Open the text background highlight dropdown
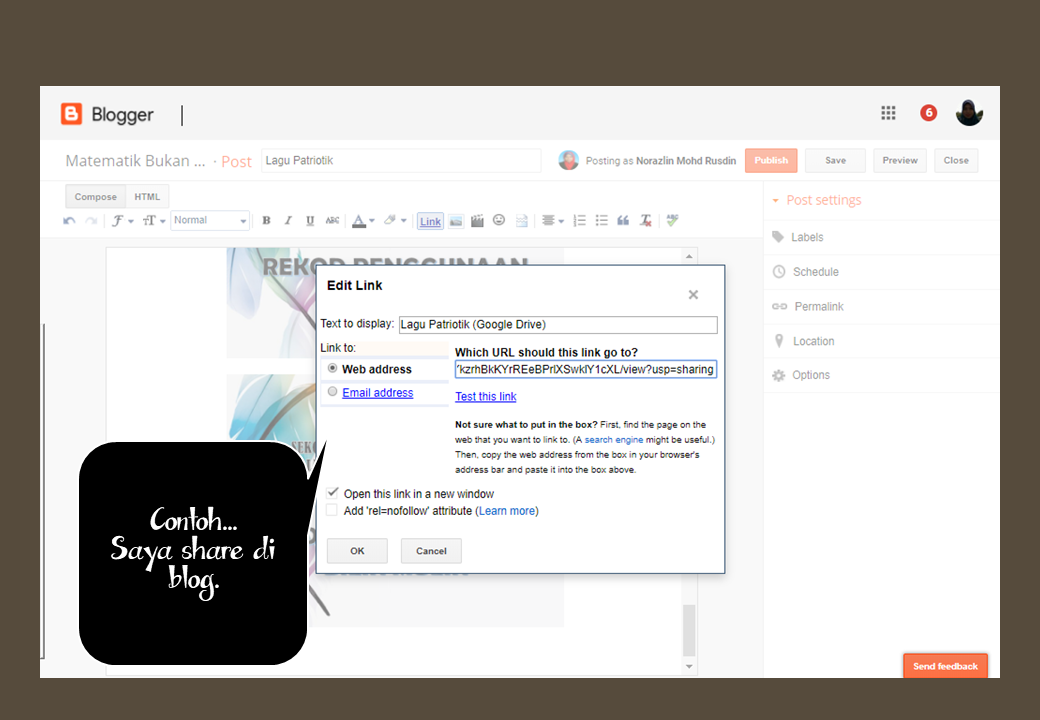Viewport: 1040px width, 720px height. (395, 220)
